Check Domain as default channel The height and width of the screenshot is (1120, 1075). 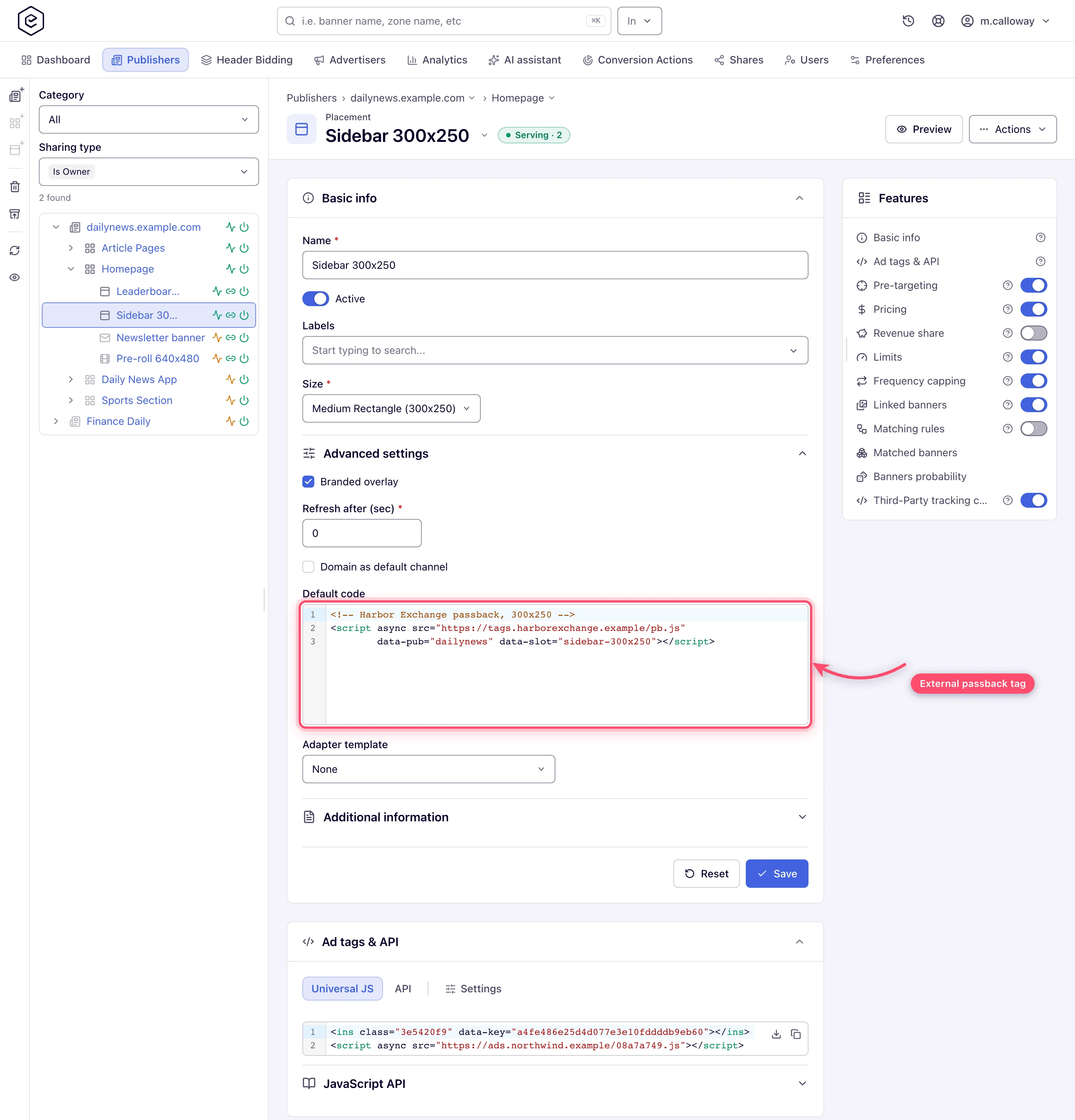308,567
